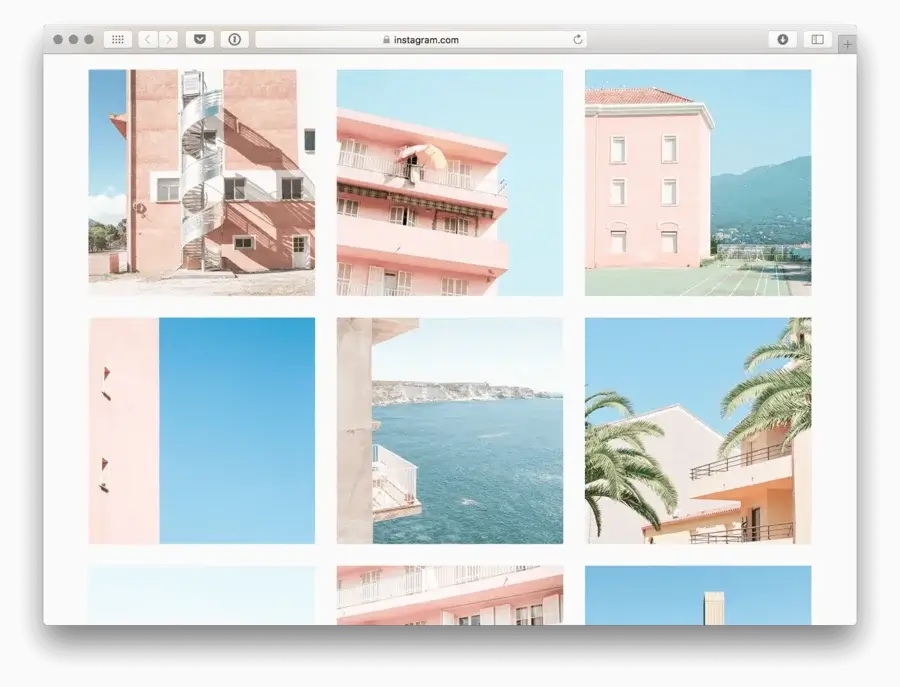Show the Downloads list
Viewport: 900px width, 687px height.
point(782,40)
